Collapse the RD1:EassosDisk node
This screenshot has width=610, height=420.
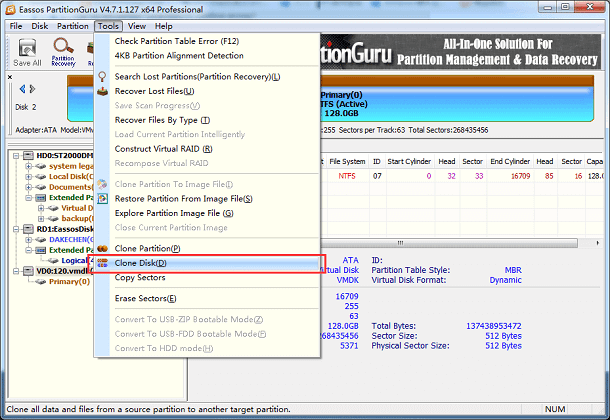tap(16, 229)
